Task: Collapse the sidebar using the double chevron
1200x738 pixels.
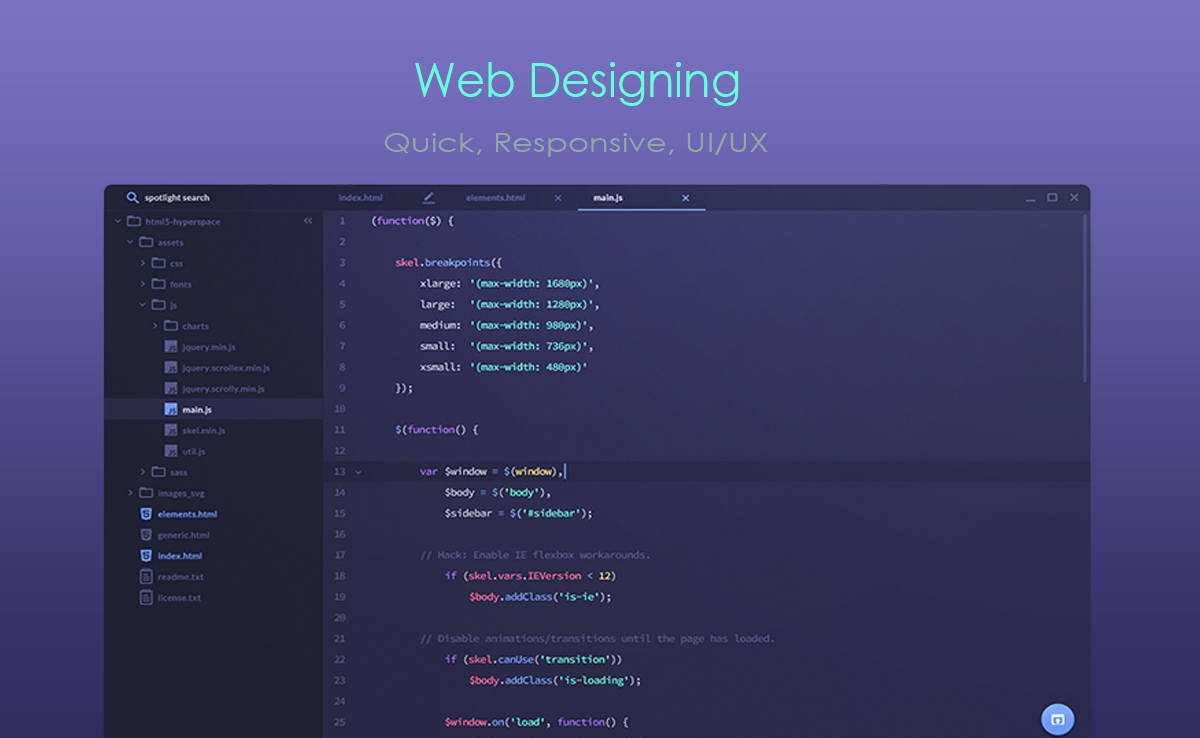Action: pos(308,221)
